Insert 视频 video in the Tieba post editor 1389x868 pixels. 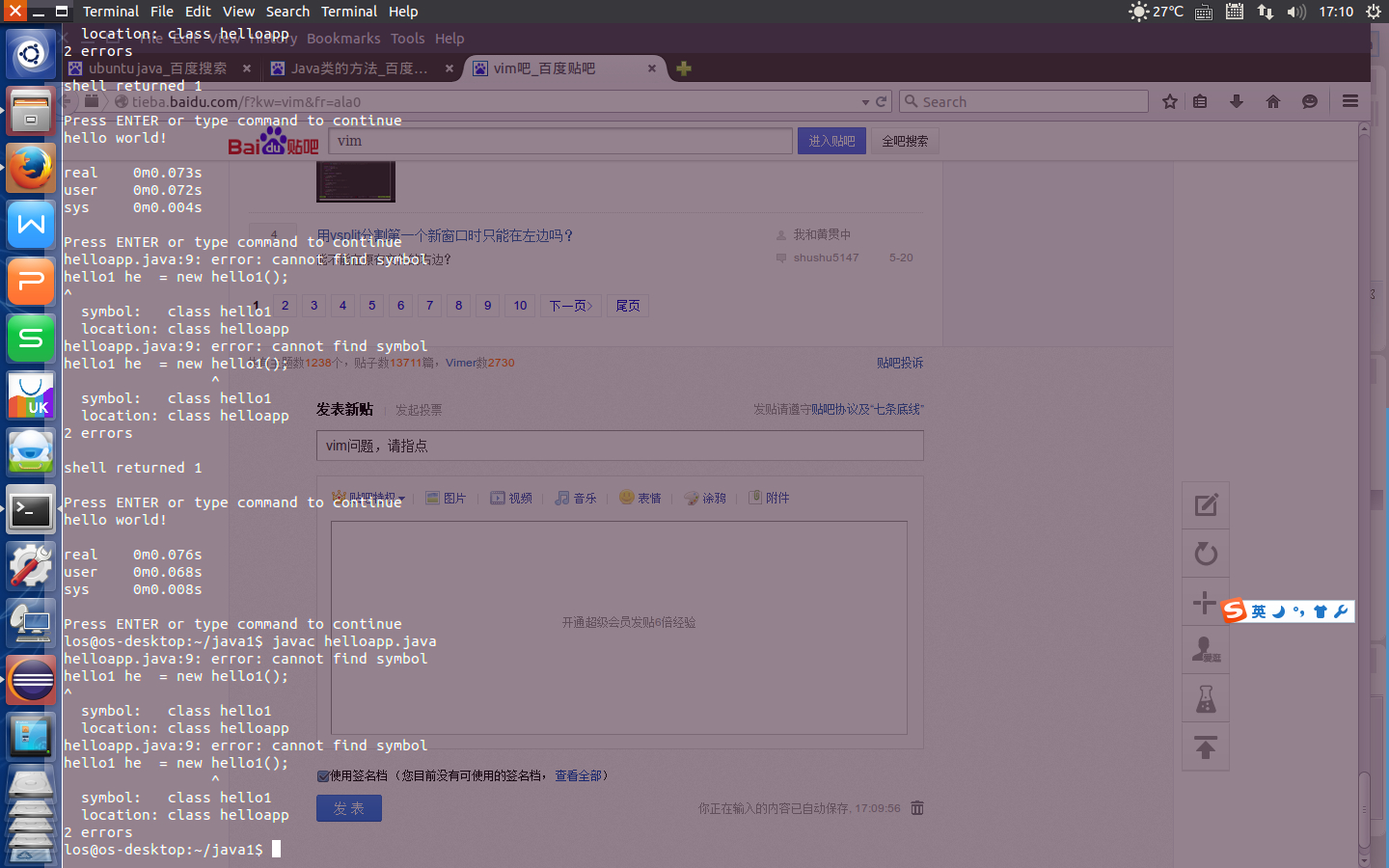[x=511, y=498]
